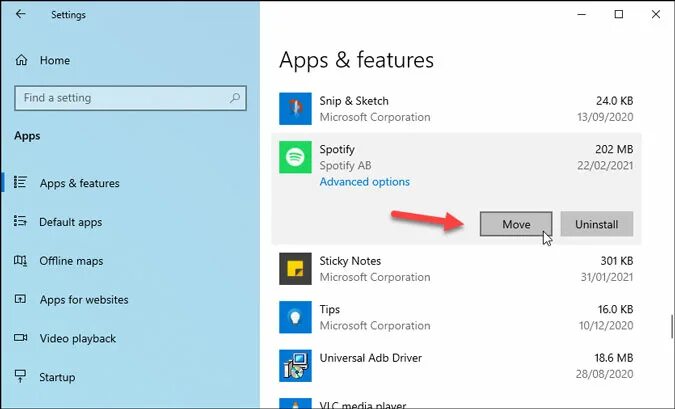Viewport: 675px width, 409px height.
Task: Click the 13/09/2020 install date
Action: tap(605, 117)
